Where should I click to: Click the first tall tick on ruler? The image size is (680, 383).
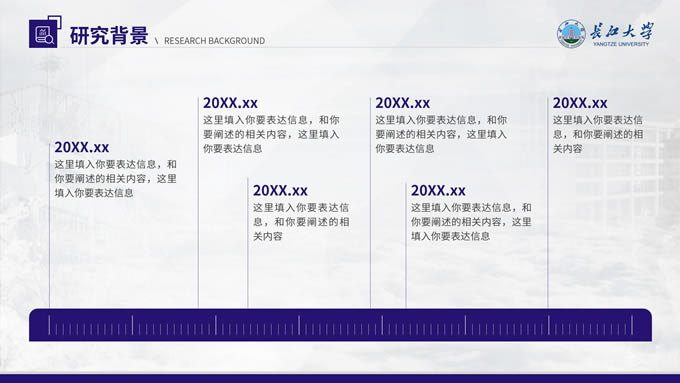click(x=49, y=325)
